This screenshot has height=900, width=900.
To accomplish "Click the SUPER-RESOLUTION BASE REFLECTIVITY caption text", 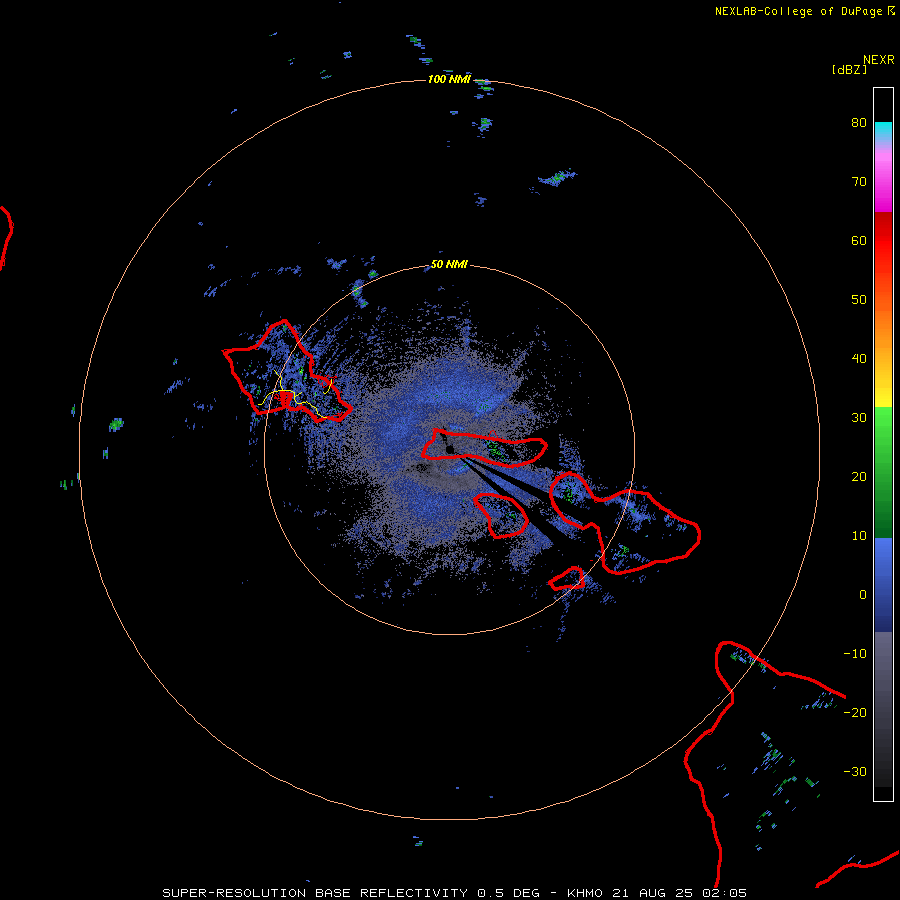I will [x=315, y=893].
